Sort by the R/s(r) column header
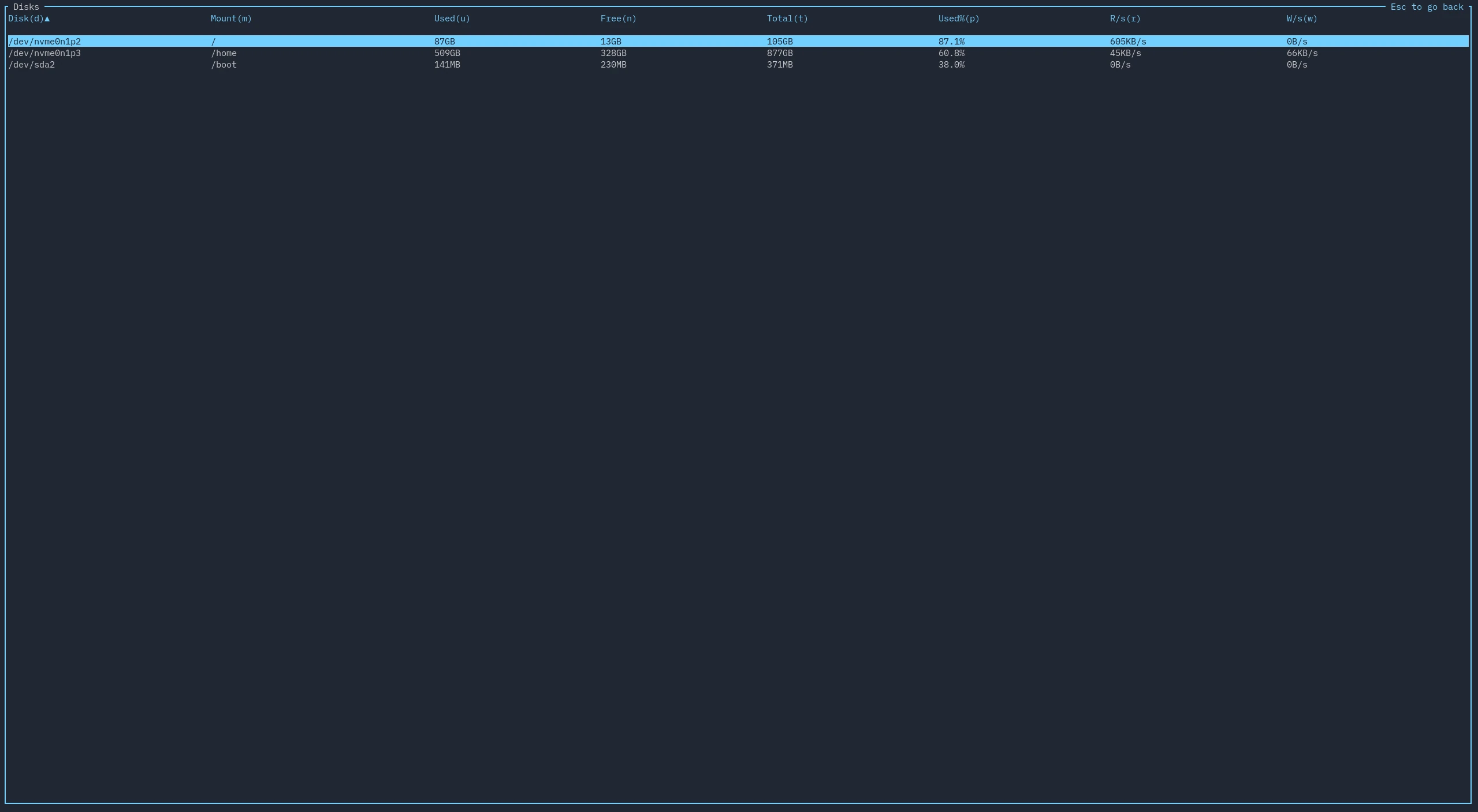Image resolution: width=1478 pixels, height=812 pixels. (x=1124, y=18)
